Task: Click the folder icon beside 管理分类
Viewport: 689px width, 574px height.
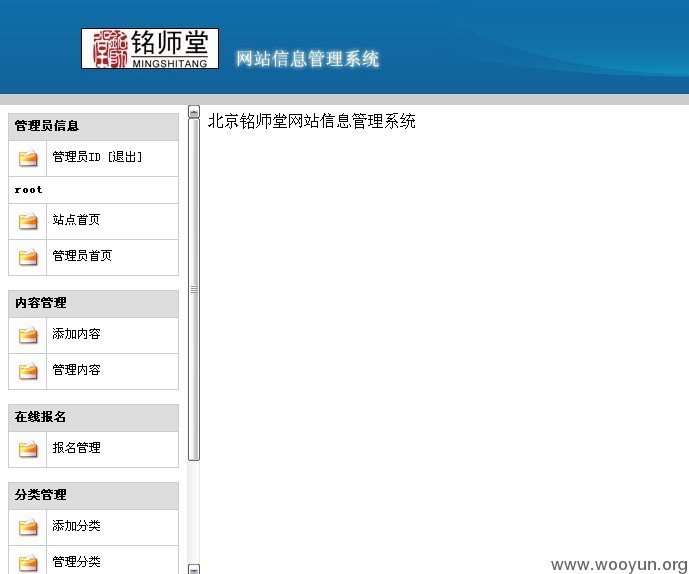Action: pyautogui.click(x=28, y=563)
